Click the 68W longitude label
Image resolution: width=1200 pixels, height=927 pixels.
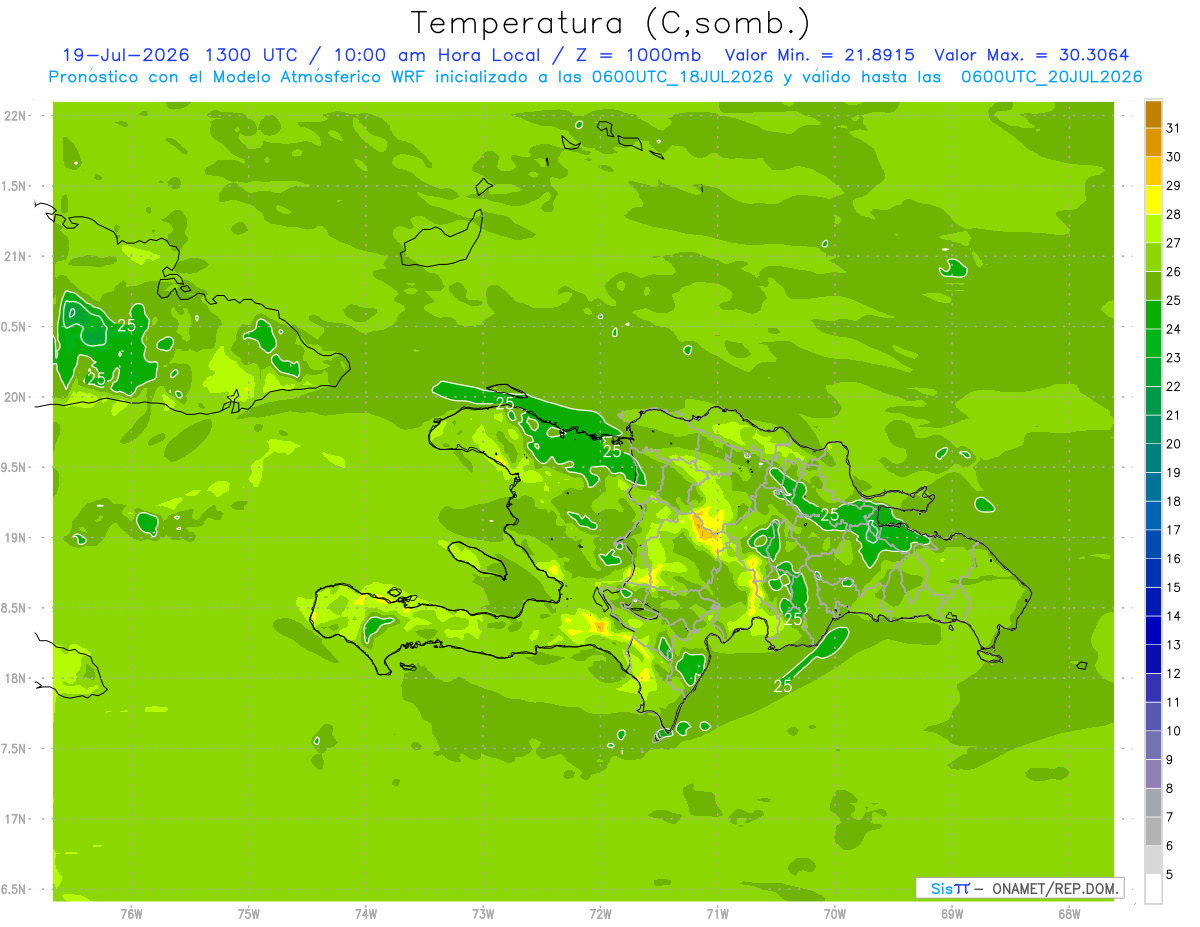click(x=1069, y=913)
